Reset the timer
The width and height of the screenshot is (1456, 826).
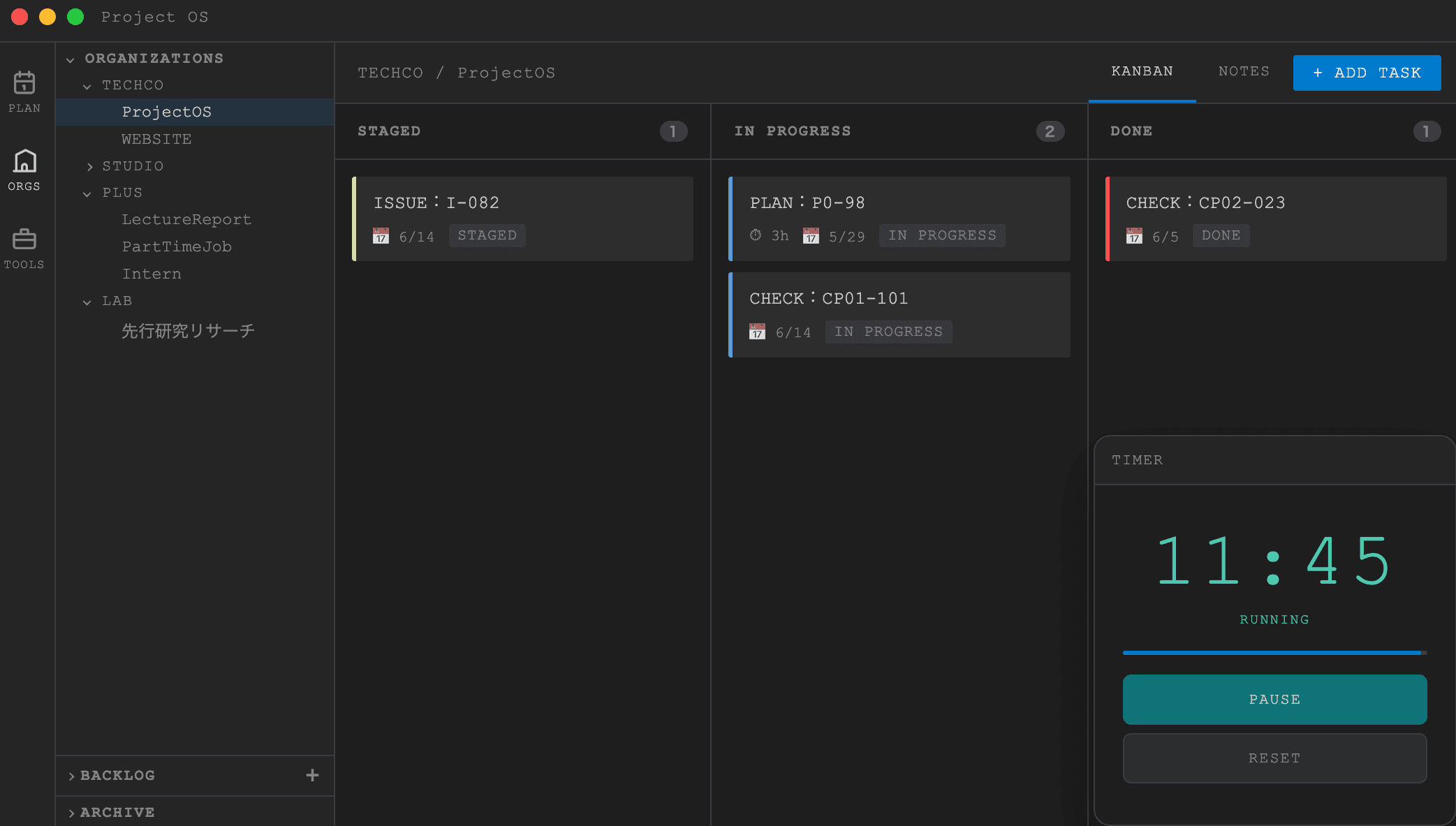(1274, 758)
